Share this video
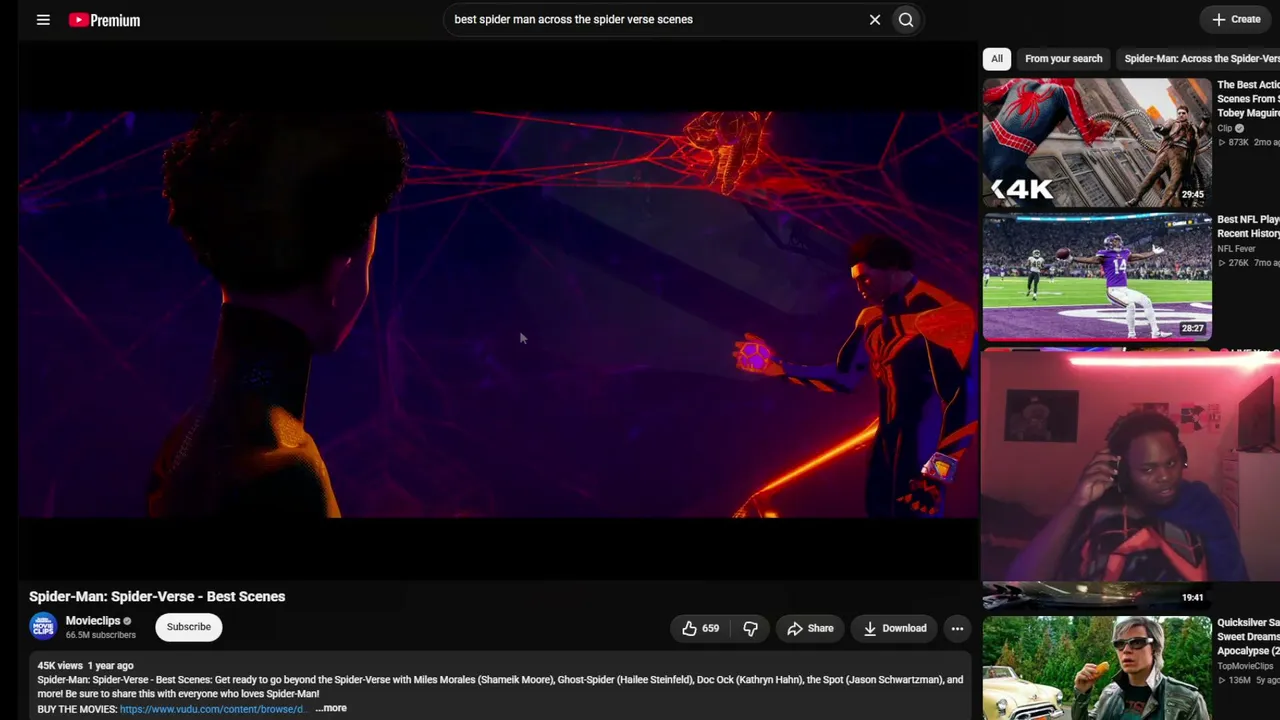Image resolution: width=1280 pixels, height=720 pixels. 810,628
